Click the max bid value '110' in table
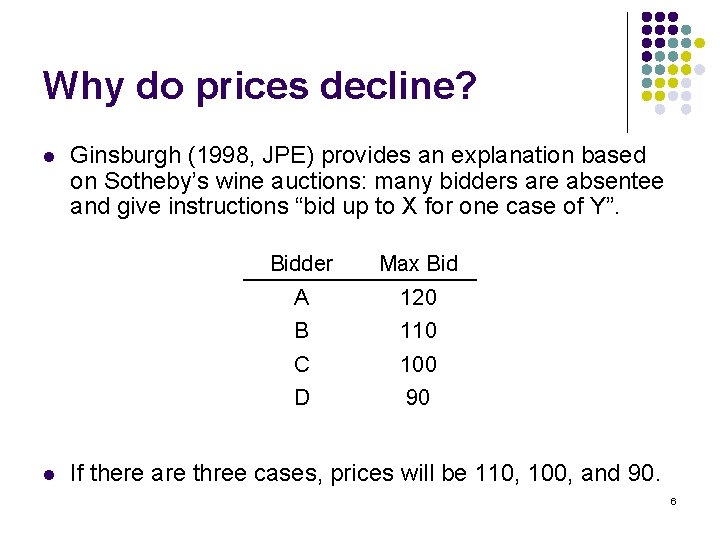 418,330
